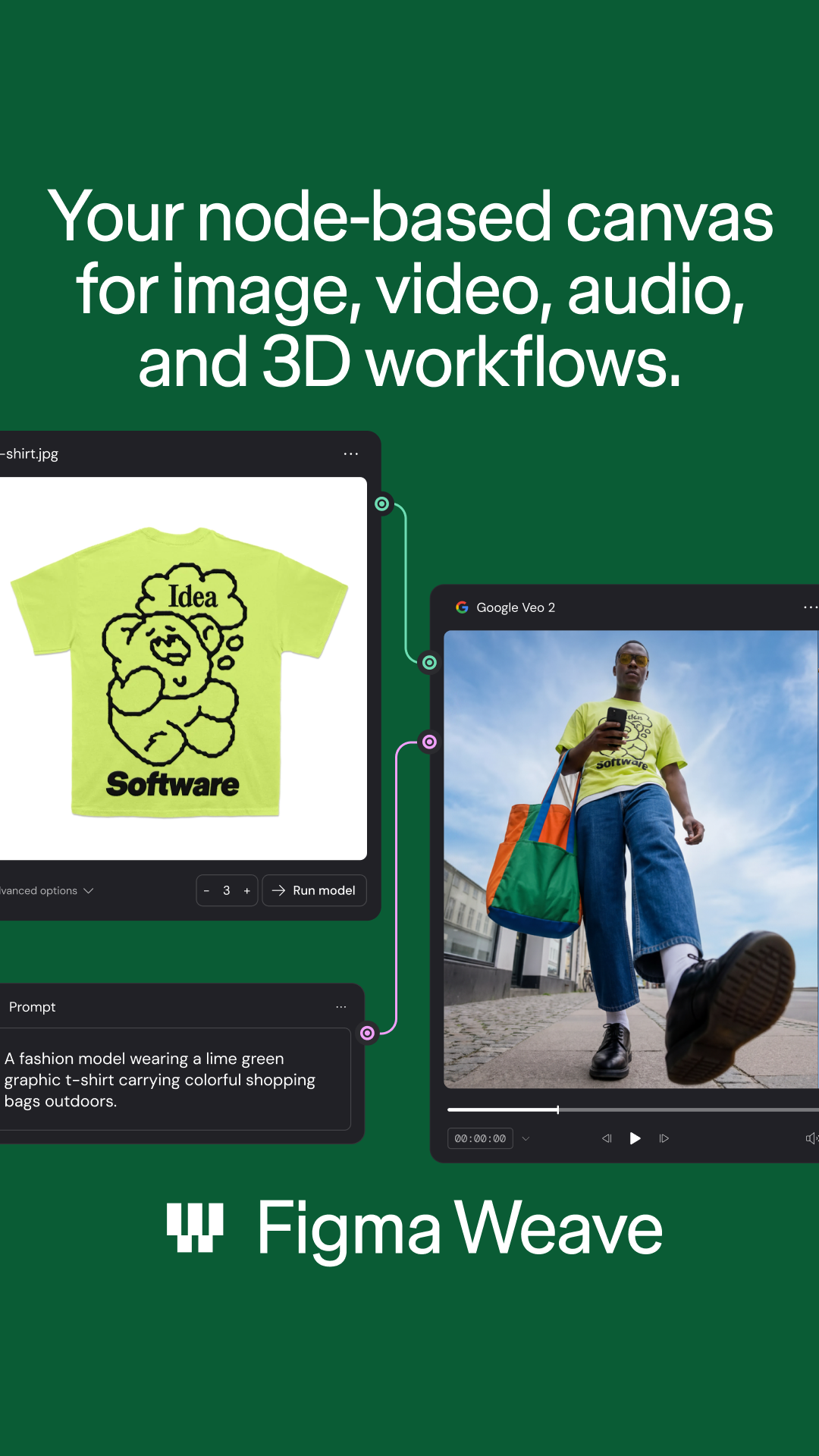Step back one frame in the video
The width and height of the screenshot is (819, 1456).
(607, 1138)
